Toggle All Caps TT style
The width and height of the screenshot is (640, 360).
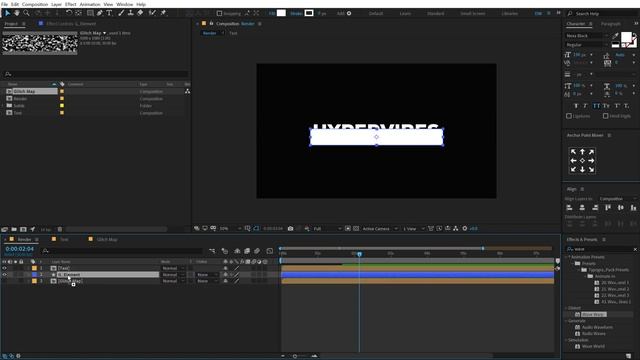596,106
